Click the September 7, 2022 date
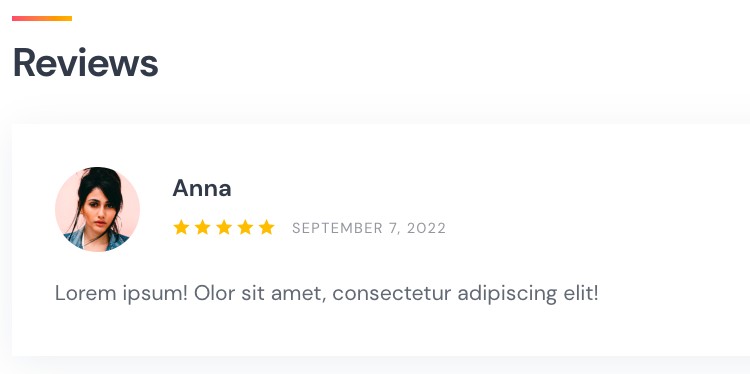Image resolution: width=750 pixels, height=374 pixels. [369, 228]
